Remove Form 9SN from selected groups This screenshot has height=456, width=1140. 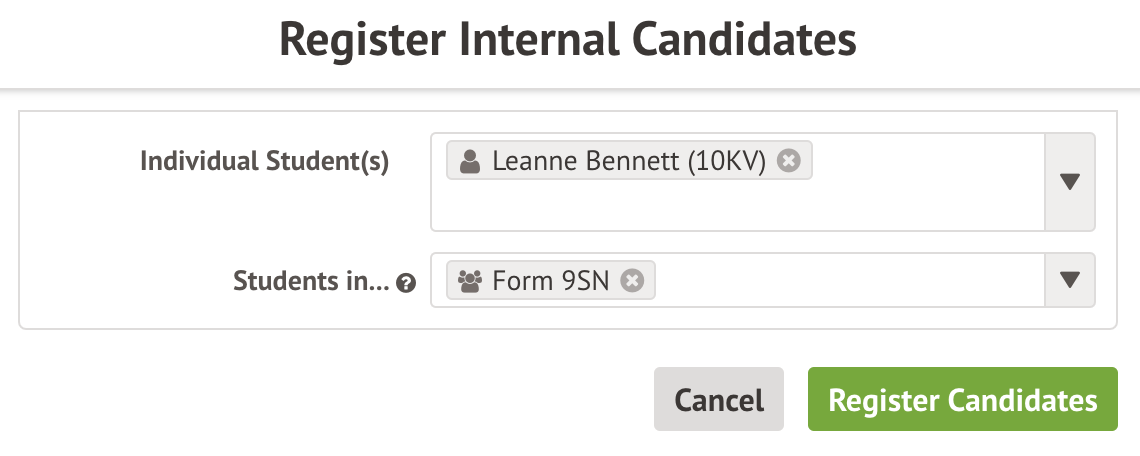[631, 281]
